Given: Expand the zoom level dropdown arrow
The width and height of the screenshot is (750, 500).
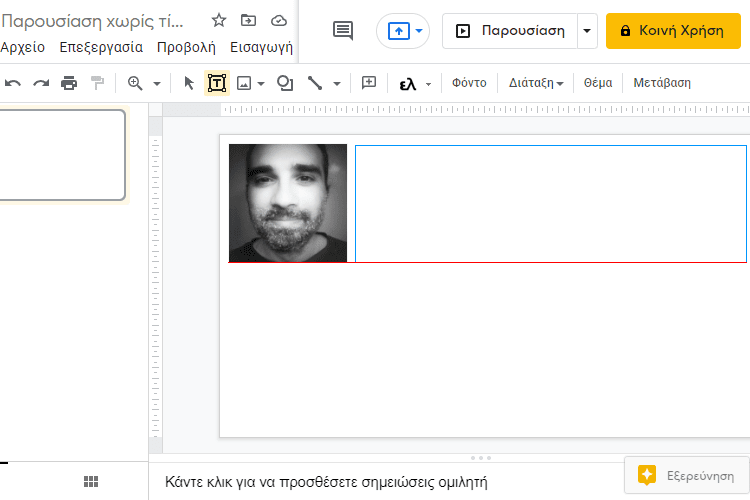Looking at the screenshot, I should click(157, 84).
